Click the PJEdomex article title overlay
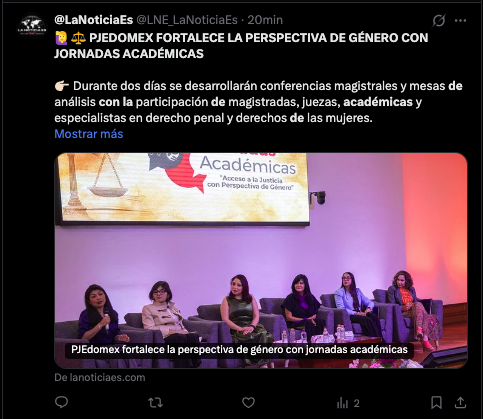Viewport: 483px width, 419px height. coord(239,350)
